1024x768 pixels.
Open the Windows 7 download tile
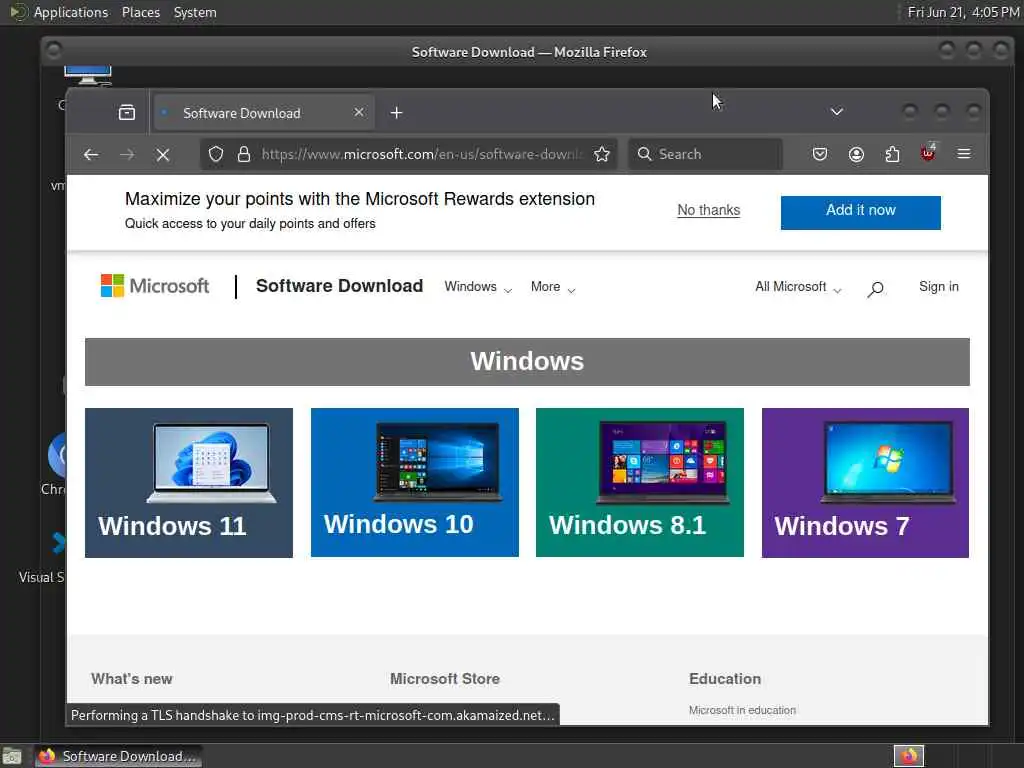[865, 483]
